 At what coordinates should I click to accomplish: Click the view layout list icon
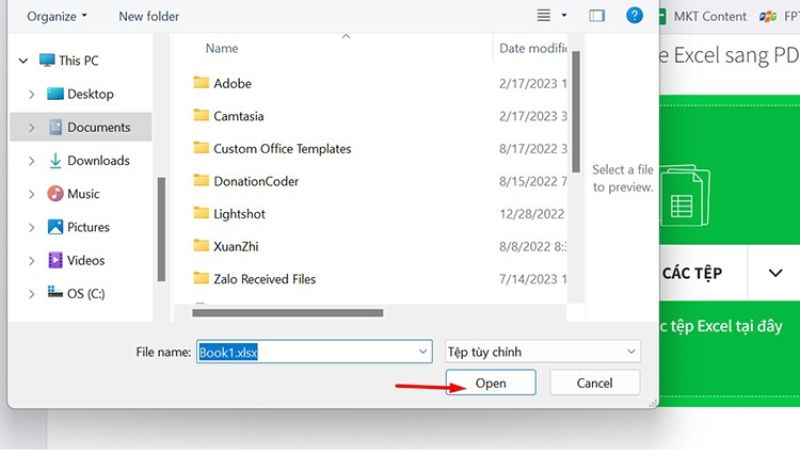point(543,16)
